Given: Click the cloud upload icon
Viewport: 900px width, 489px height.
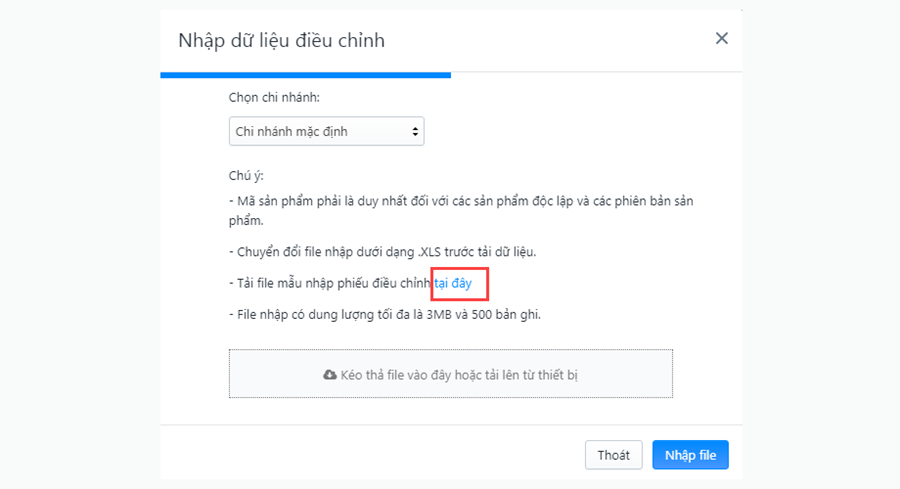Looking at the screenshot, I should click(329, 375).
